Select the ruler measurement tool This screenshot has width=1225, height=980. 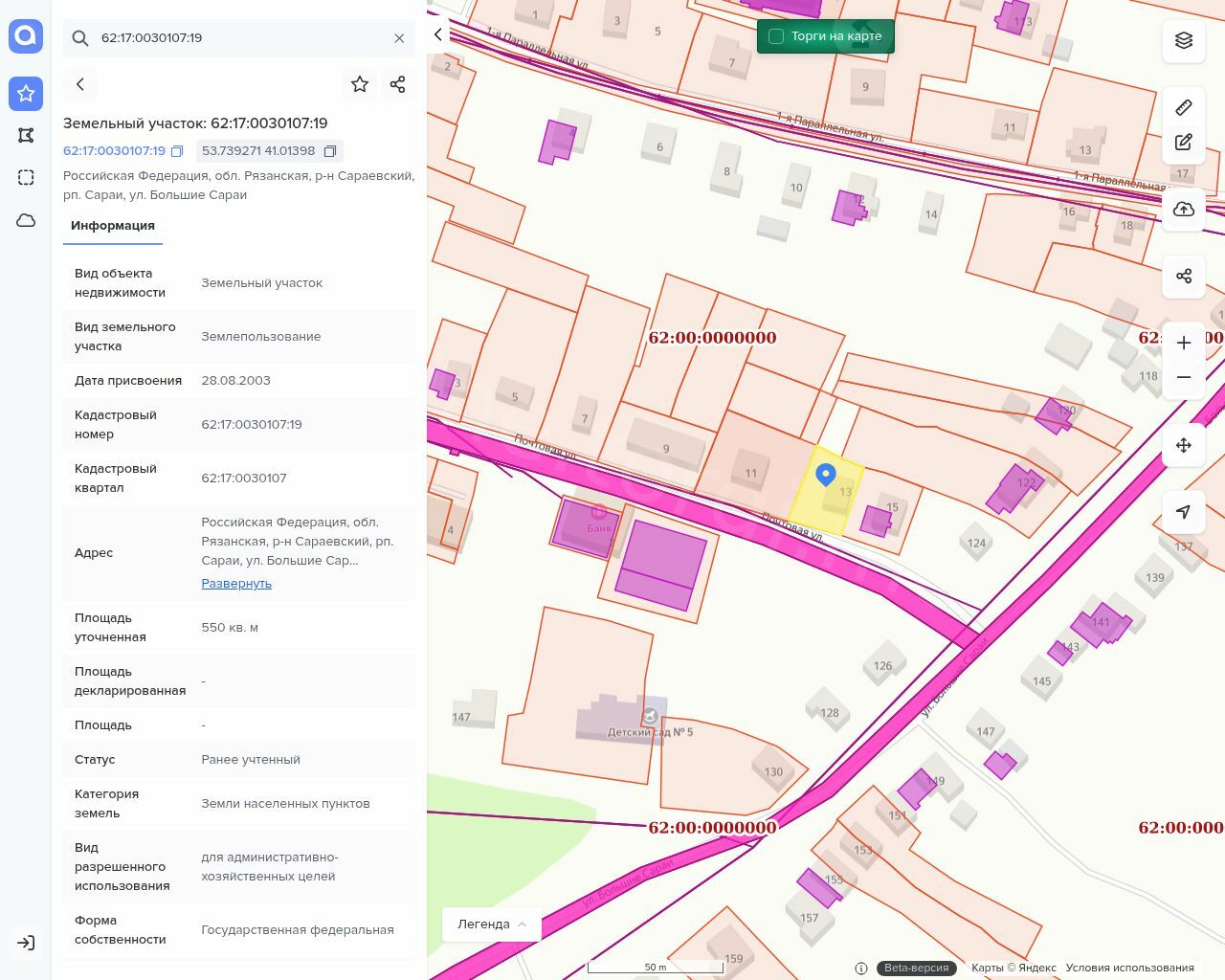pos(1184,106)
